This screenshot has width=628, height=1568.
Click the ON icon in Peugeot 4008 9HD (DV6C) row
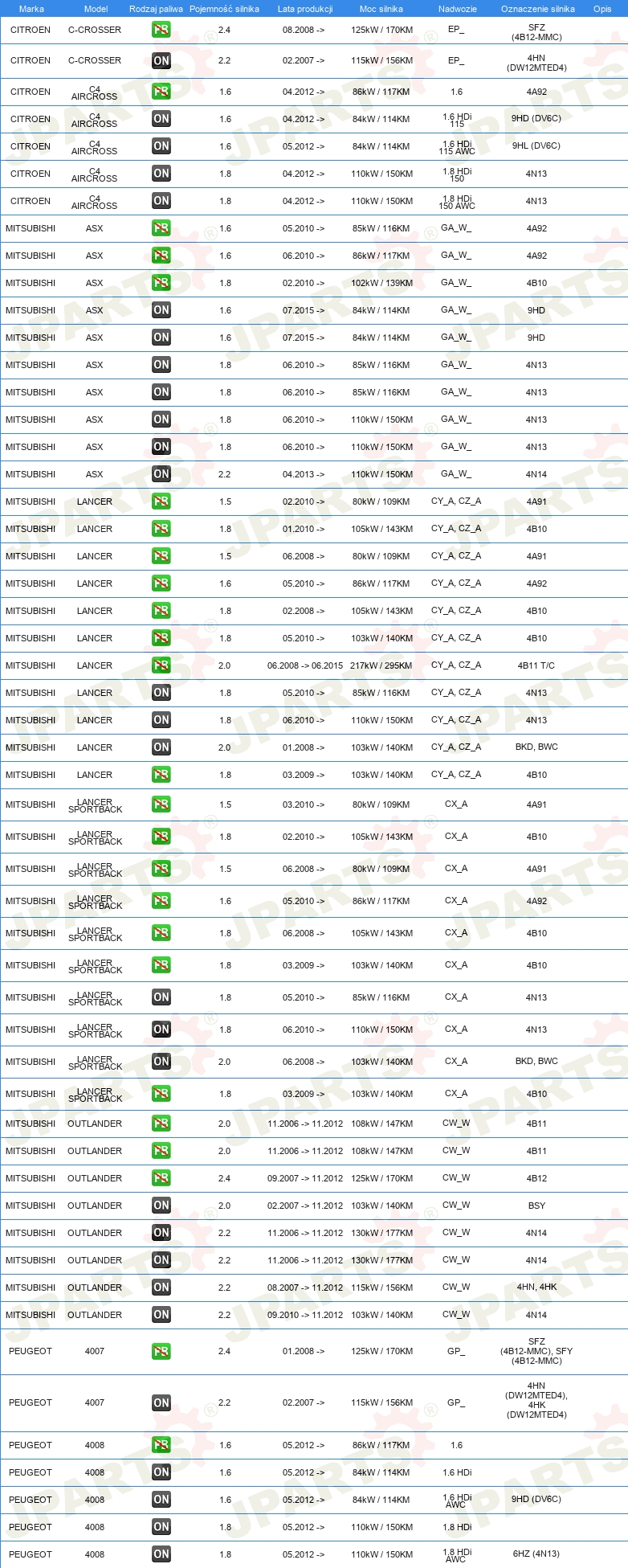click(x=161, y=1500)
